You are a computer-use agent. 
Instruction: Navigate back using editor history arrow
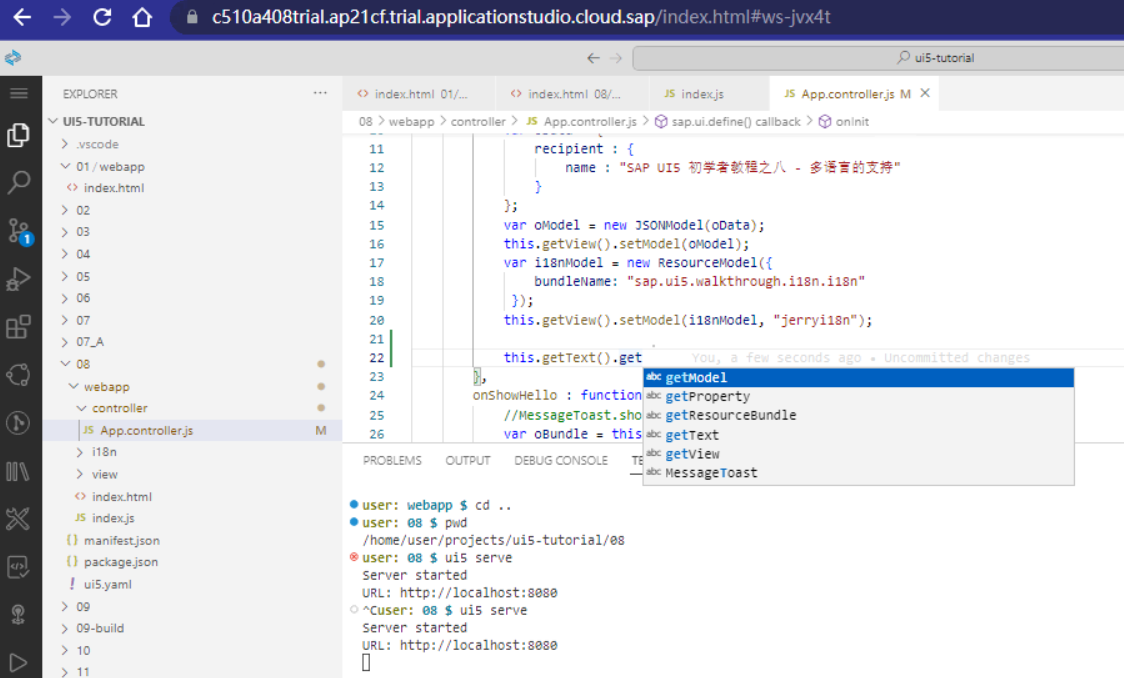coord(593,58)
